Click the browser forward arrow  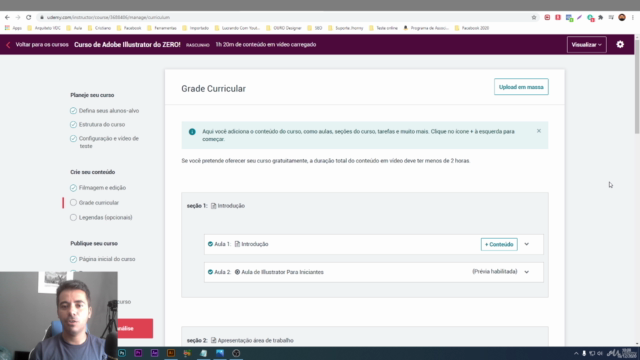tap(18, 18)
